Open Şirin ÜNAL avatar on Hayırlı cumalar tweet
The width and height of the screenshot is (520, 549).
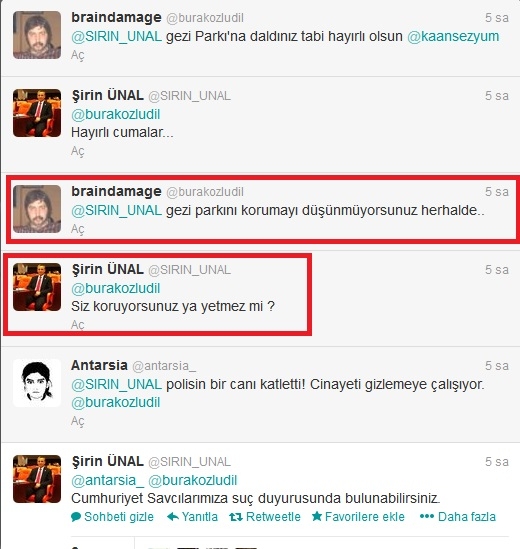click(x=37, y=113)
